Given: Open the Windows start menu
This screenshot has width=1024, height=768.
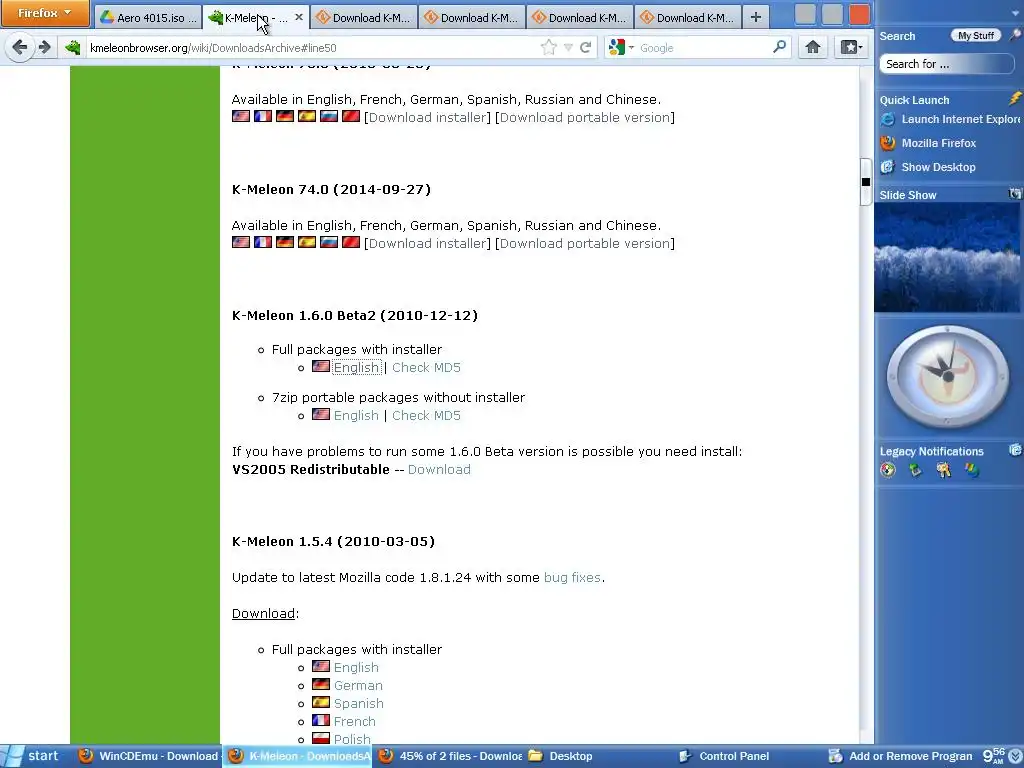Looking at the screenshot, I should click(x=34, y=756).
